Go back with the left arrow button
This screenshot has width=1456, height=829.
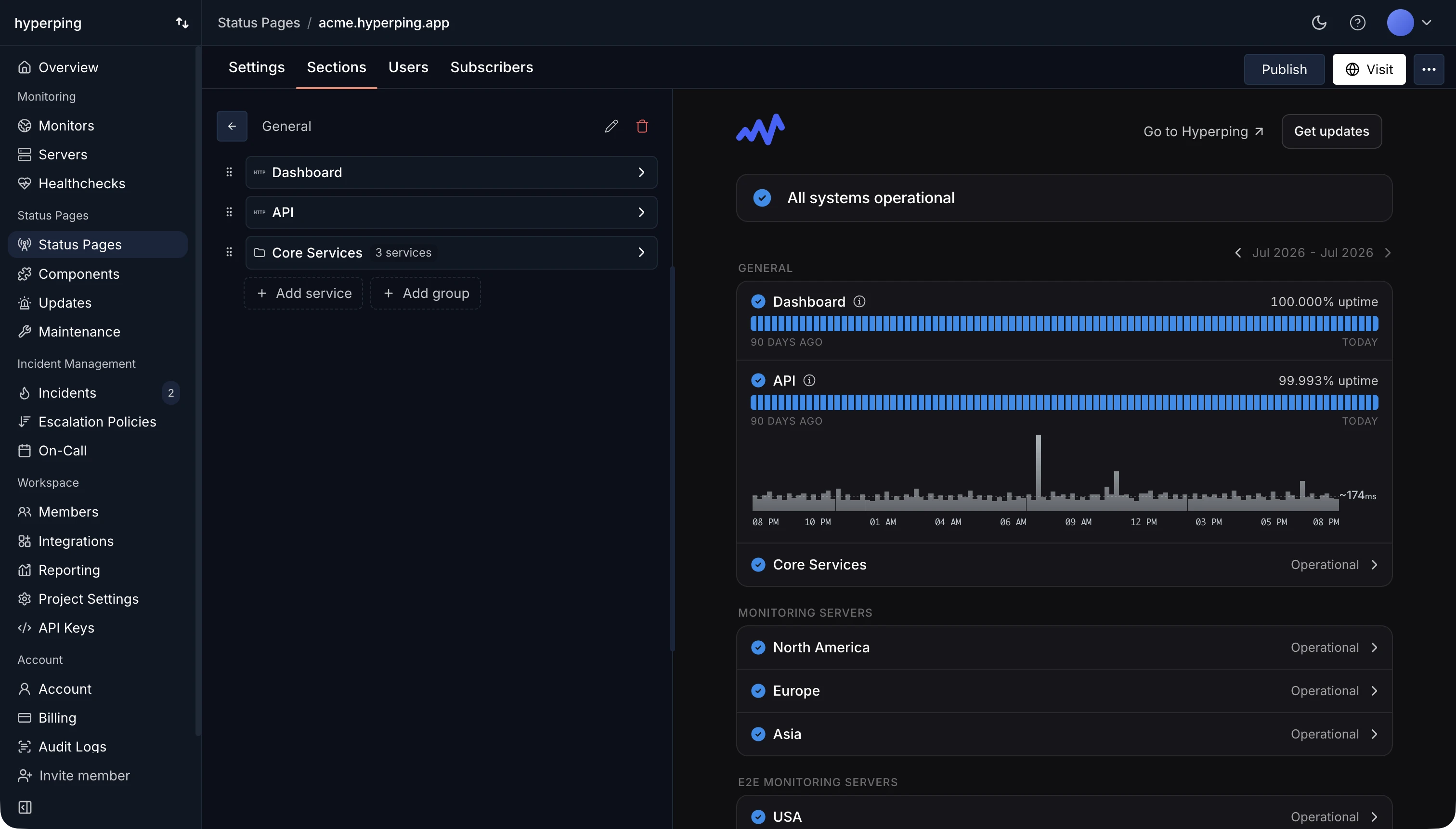click(x=232, y=126)
